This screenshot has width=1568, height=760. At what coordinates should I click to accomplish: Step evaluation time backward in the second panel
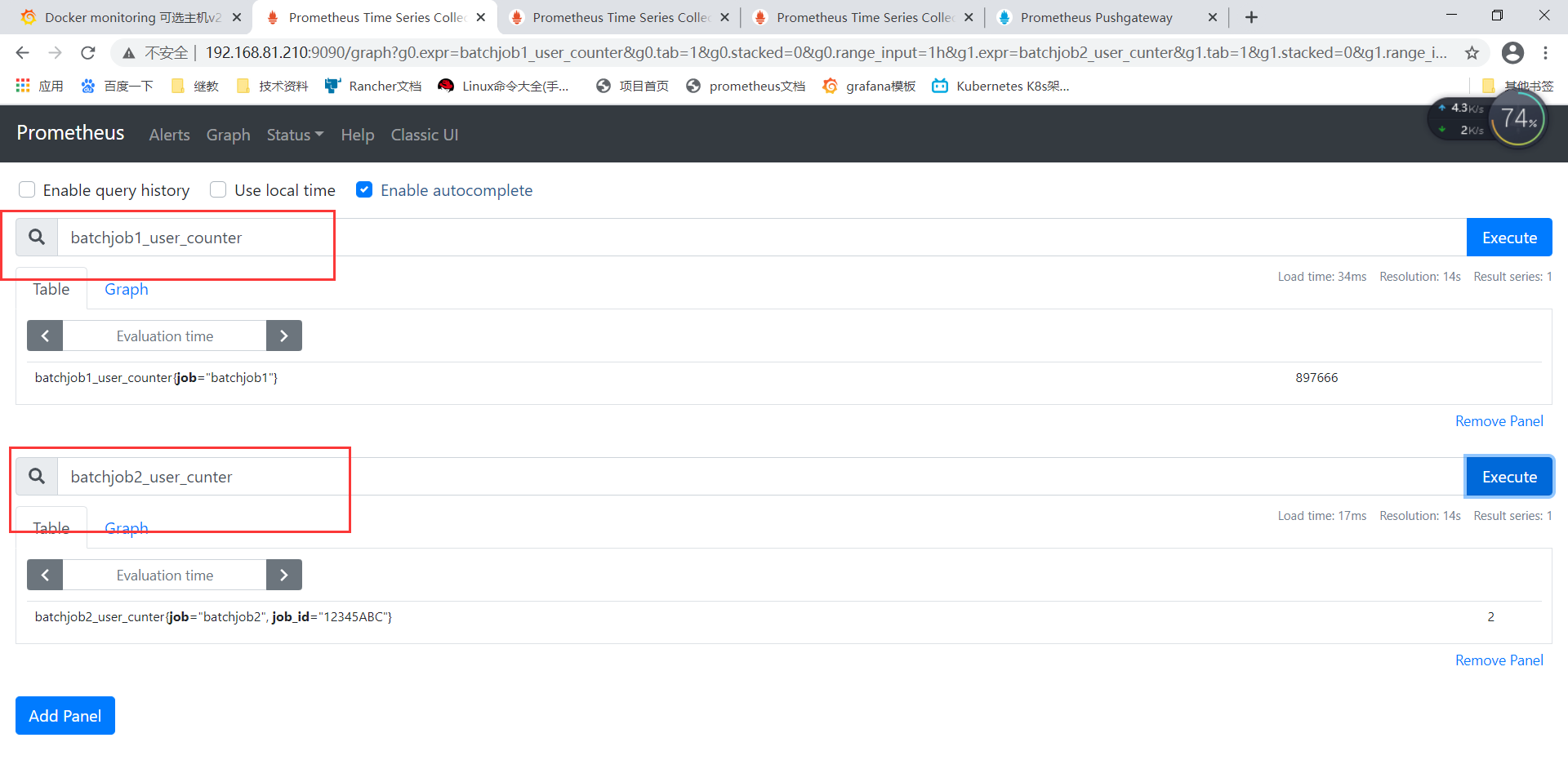point(45,574)
